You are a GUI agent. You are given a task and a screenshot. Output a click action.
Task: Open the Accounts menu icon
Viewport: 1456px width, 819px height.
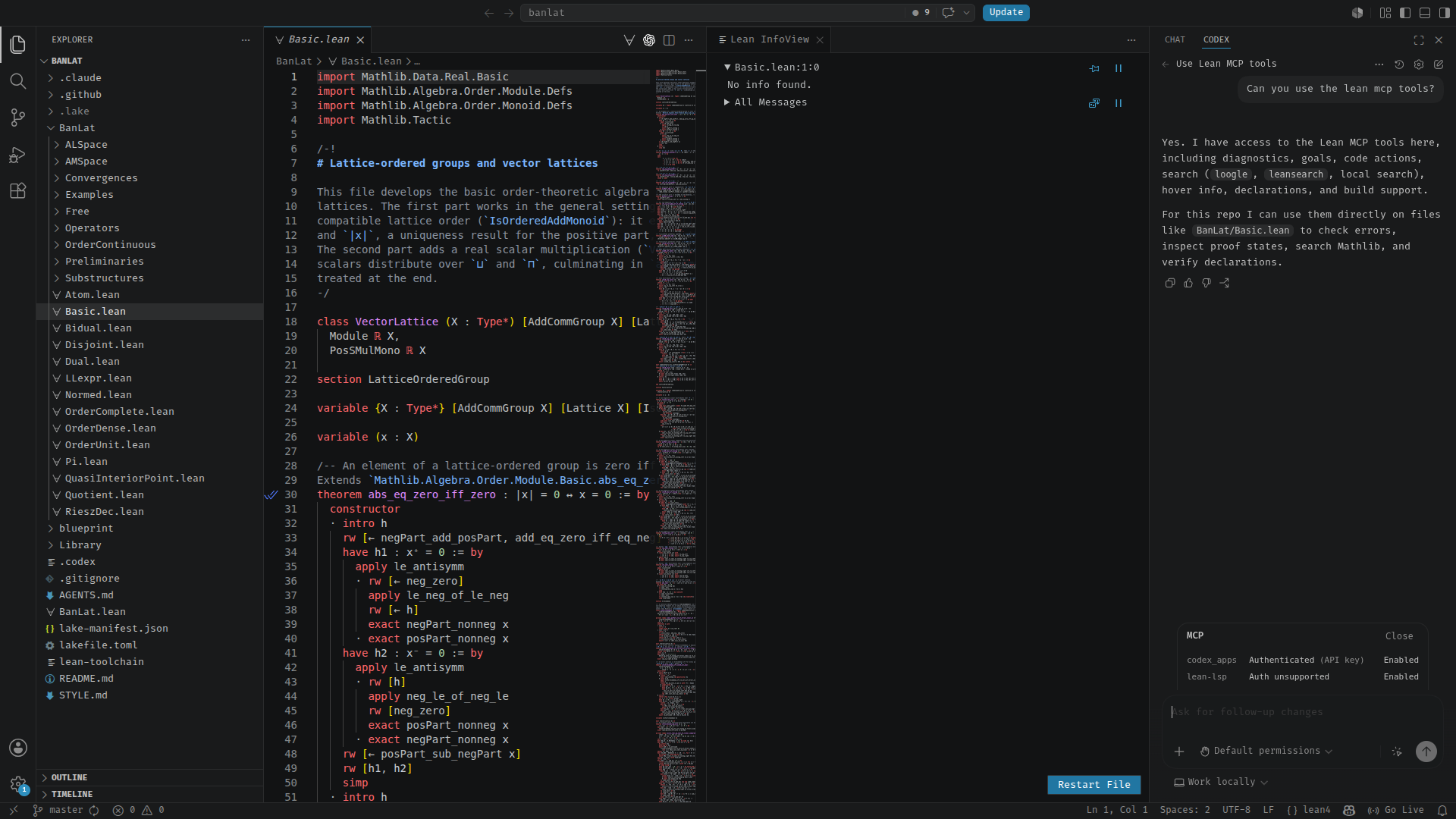(x=18, y=748)
